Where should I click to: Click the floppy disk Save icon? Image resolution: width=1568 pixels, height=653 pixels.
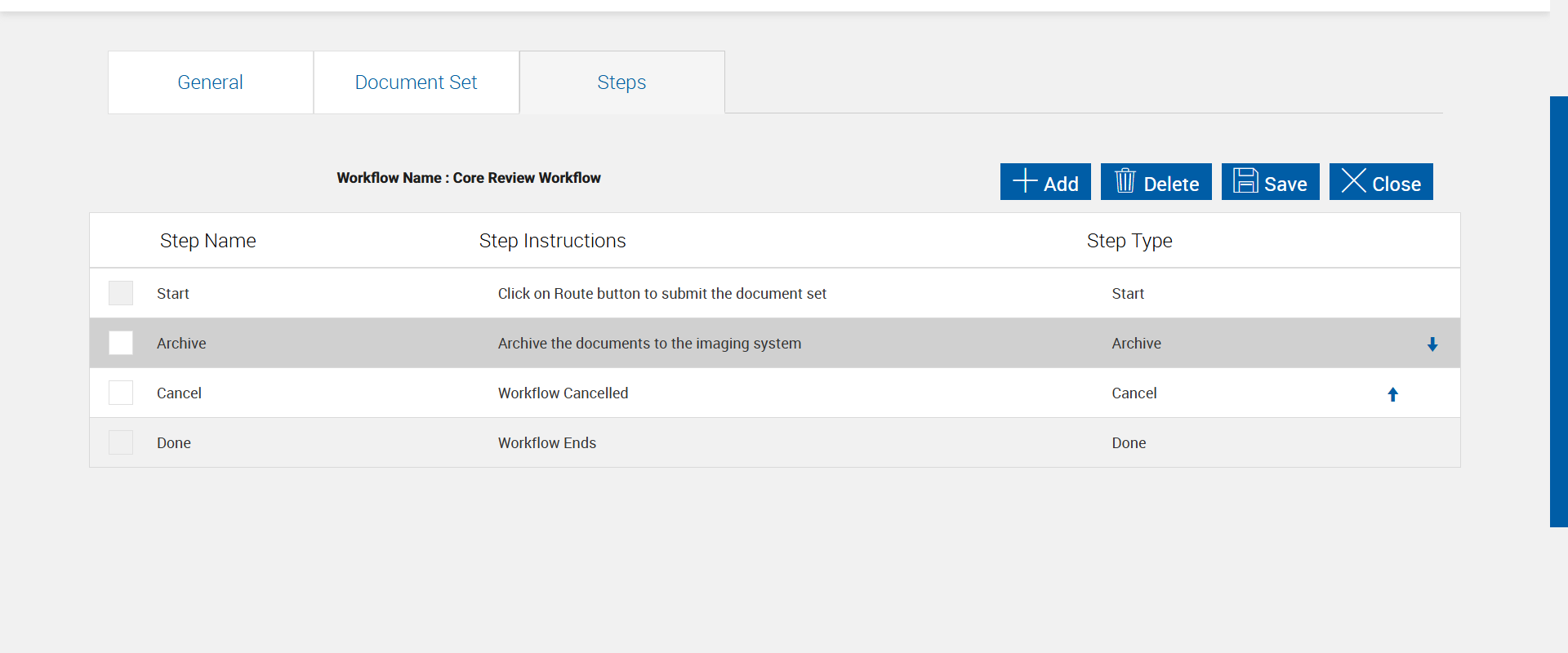click(1245, 180)
